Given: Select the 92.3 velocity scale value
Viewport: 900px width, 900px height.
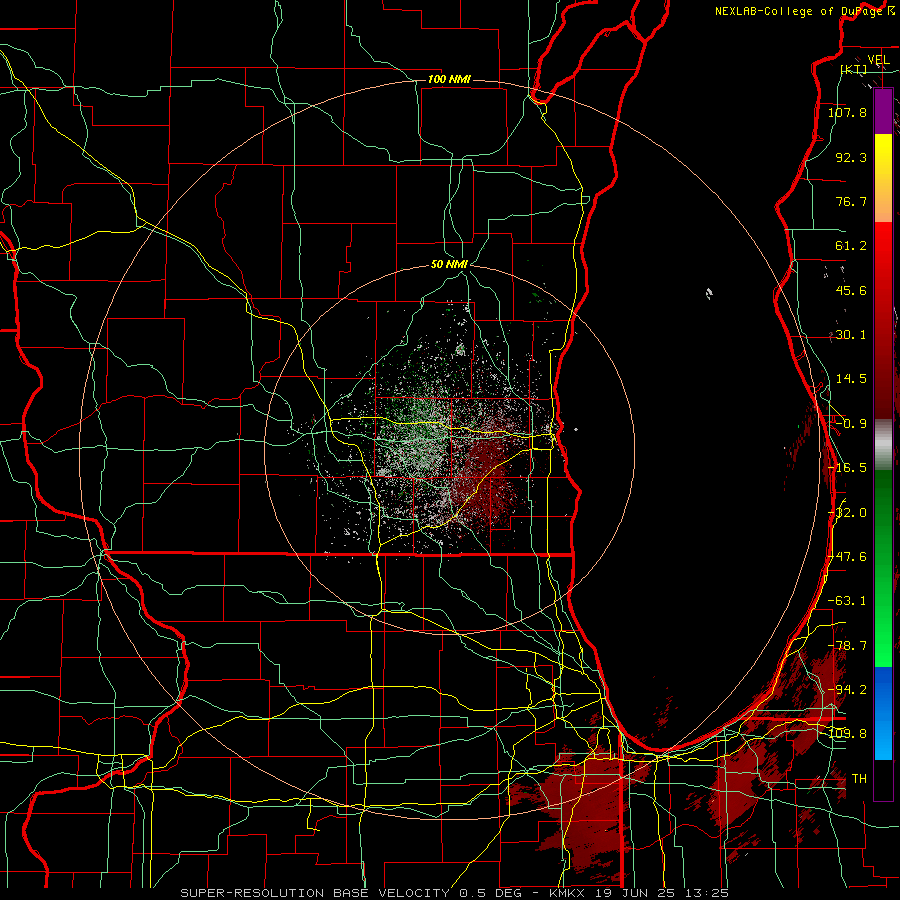Looking at the screenshot, I should [851, 157].
